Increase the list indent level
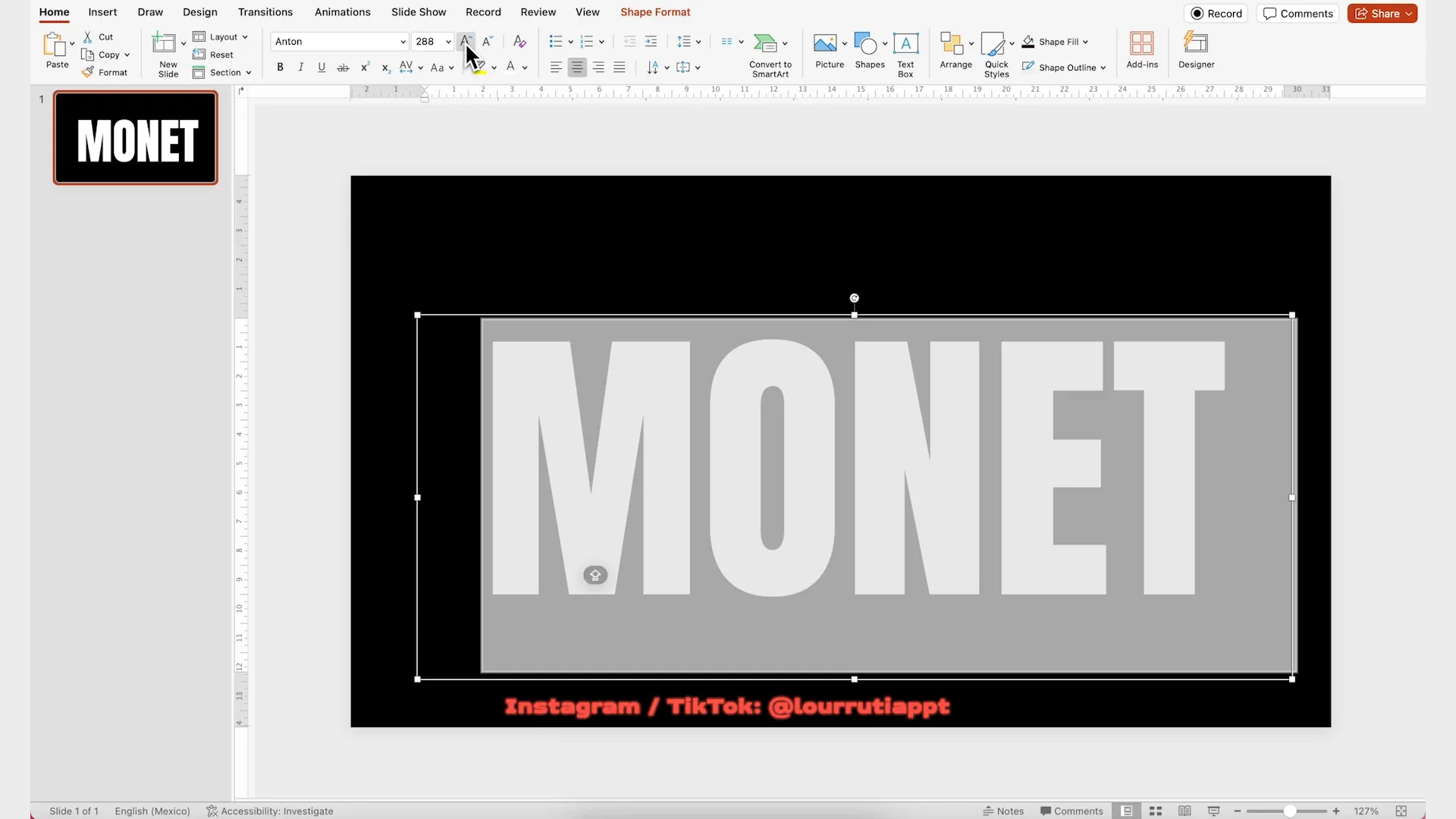Screen dimensions: 1456x819 pyautogui.click(x=651, y=41)
